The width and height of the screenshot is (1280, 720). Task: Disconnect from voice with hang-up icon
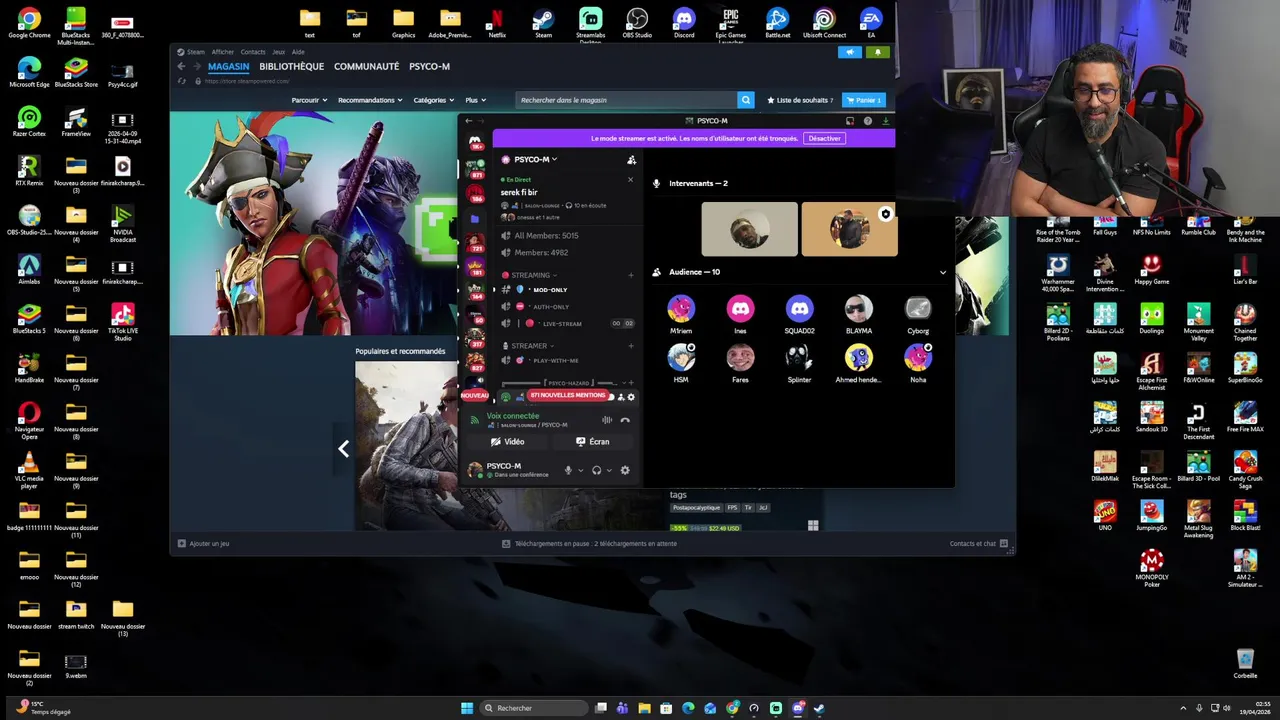coord(625,420)
